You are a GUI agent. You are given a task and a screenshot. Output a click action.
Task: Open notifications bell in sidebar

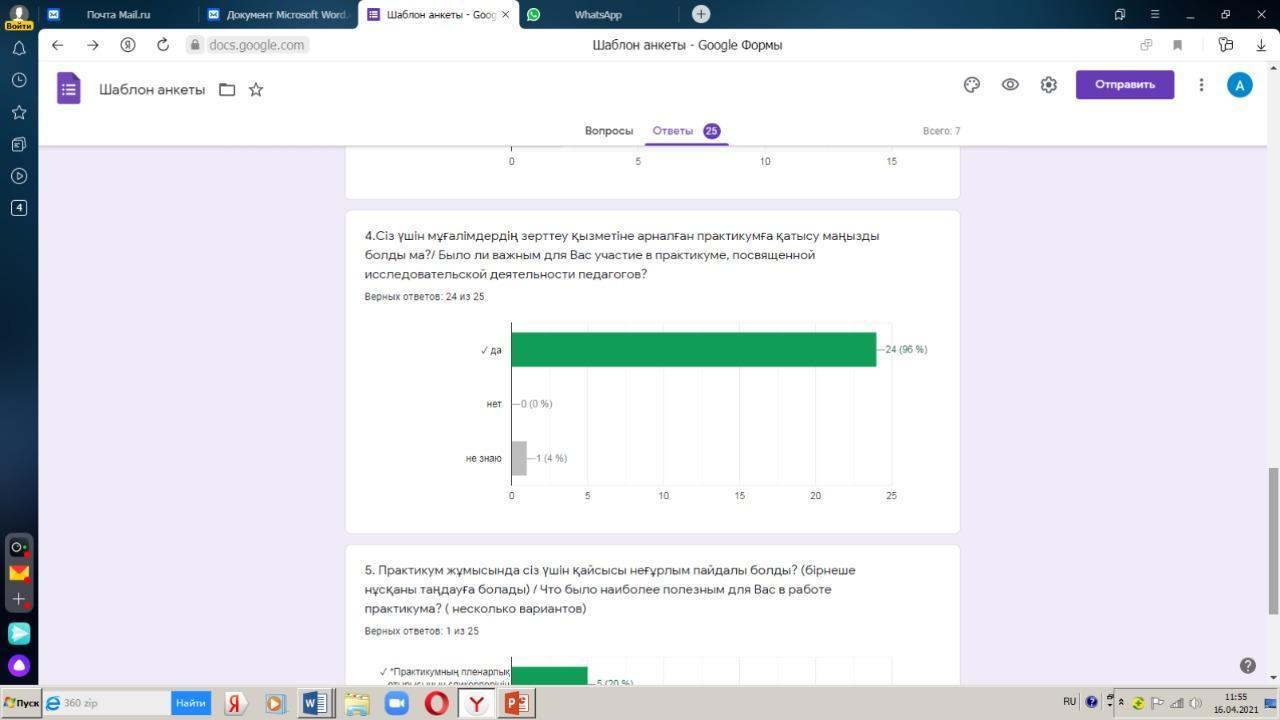point(19,48)
